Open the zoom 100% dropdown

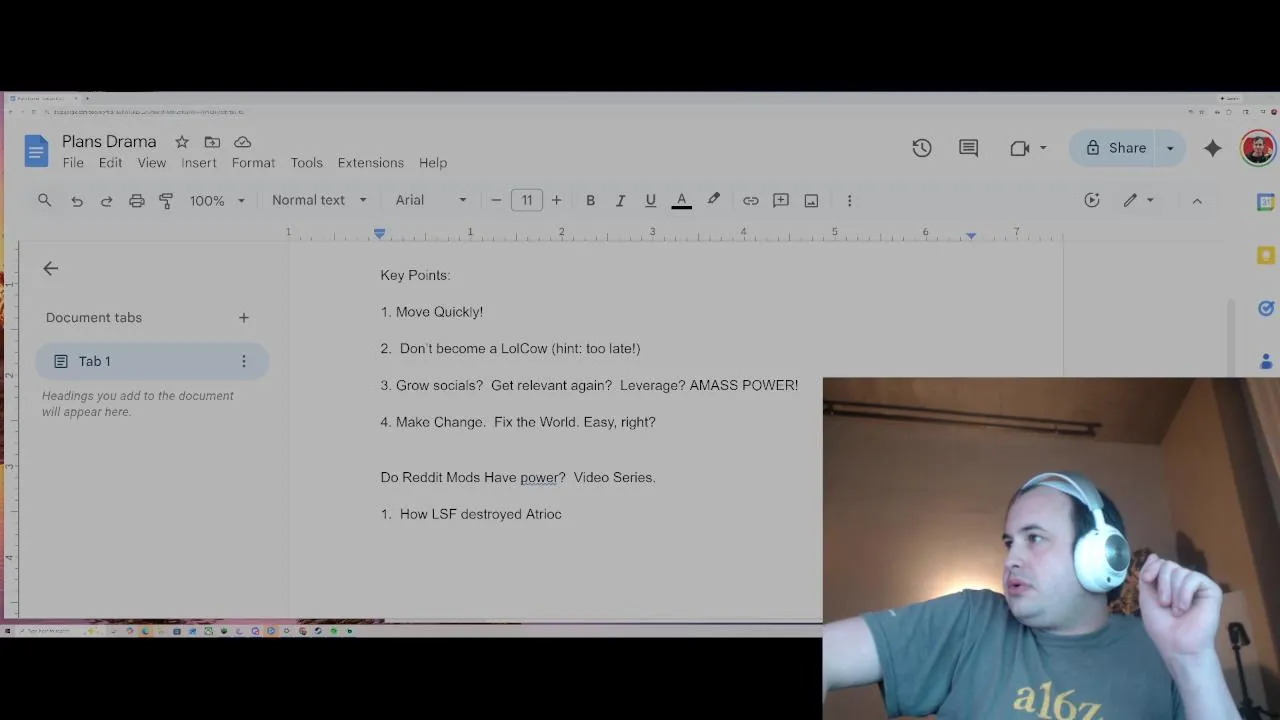tap(217, 200)
